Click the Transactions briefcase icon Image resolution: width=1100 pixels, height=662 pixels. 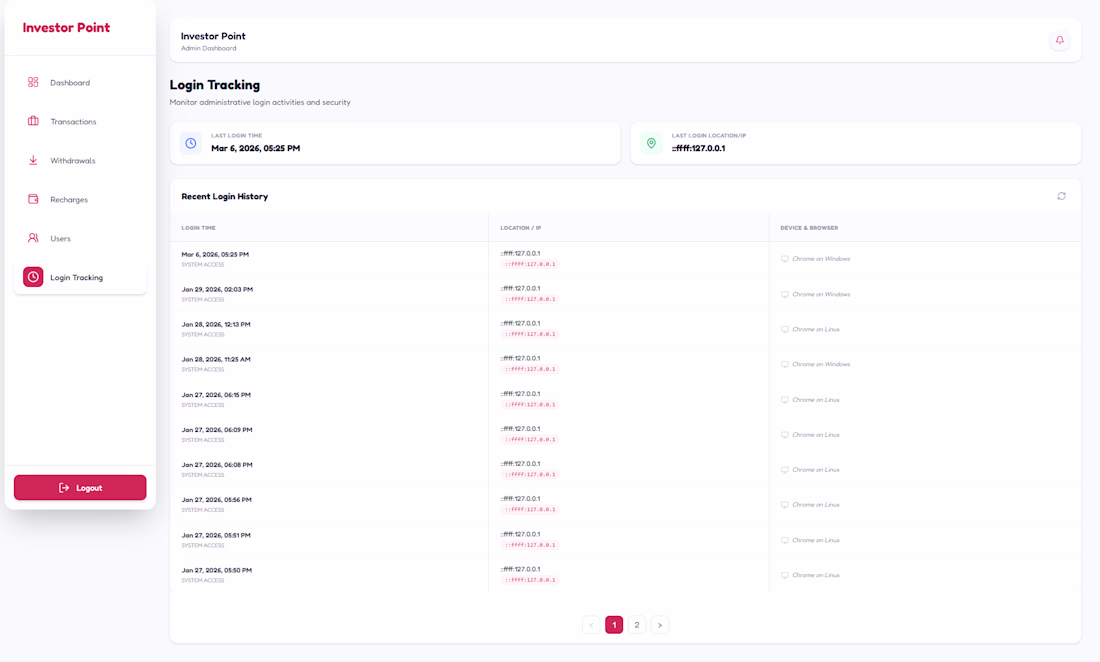pos(33,121)
